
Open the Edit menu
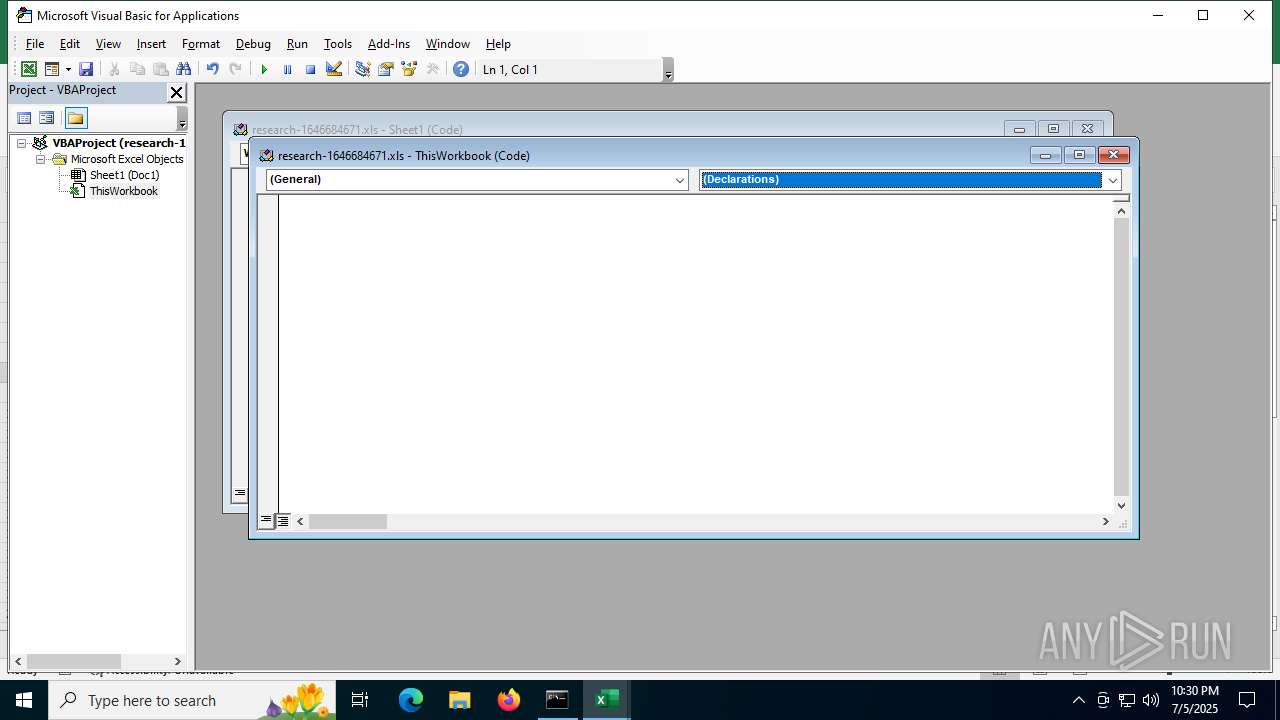point(70,44)
